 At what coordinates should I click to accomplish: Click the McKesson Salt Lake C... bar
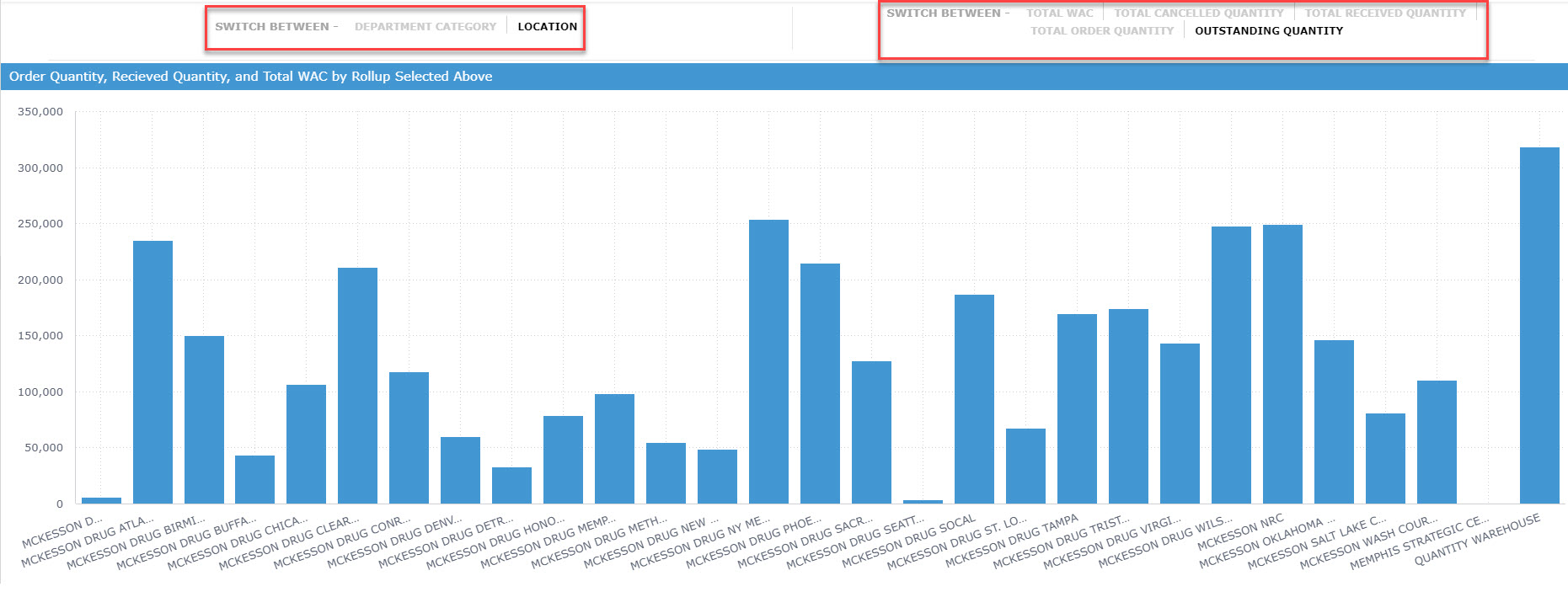click(1385, 459)
